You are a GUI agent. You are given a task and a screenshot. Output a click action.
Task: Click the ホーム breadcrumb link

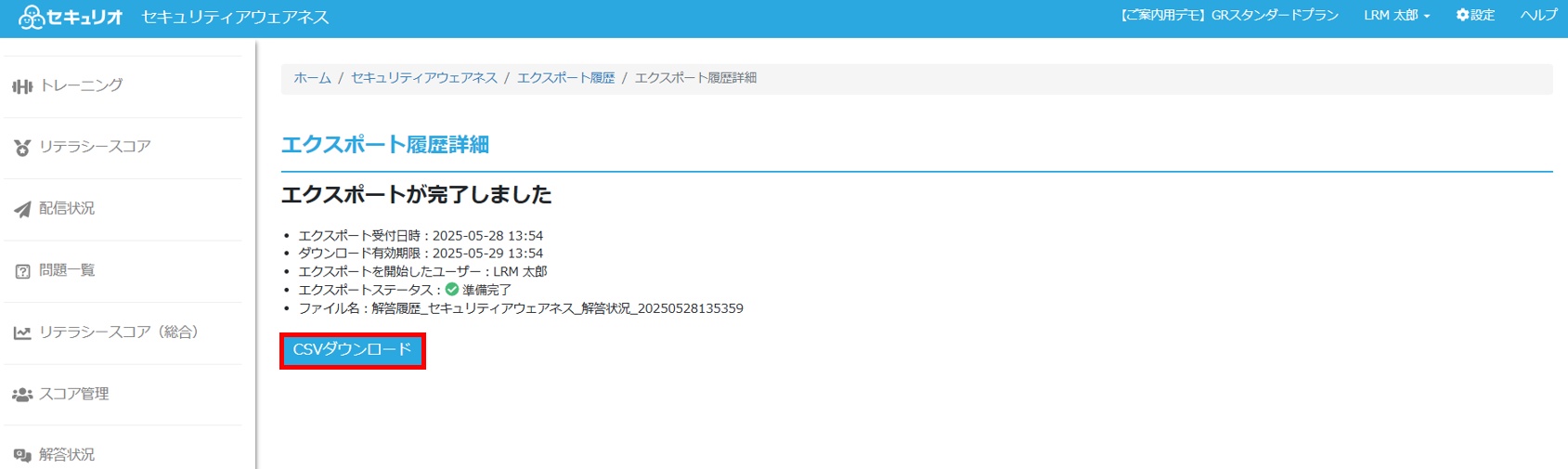(312, 78)
